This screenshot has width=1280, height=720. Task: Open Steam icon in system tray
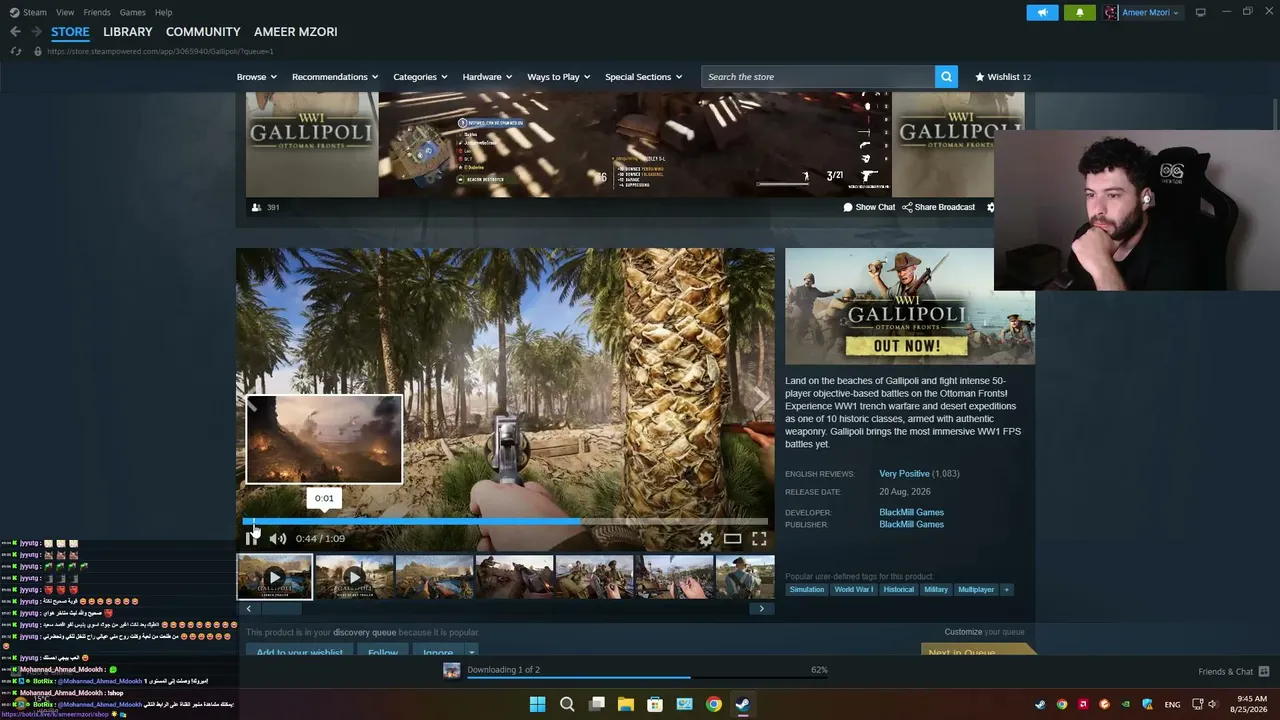pyautogui.click(x=1040, y=704)
